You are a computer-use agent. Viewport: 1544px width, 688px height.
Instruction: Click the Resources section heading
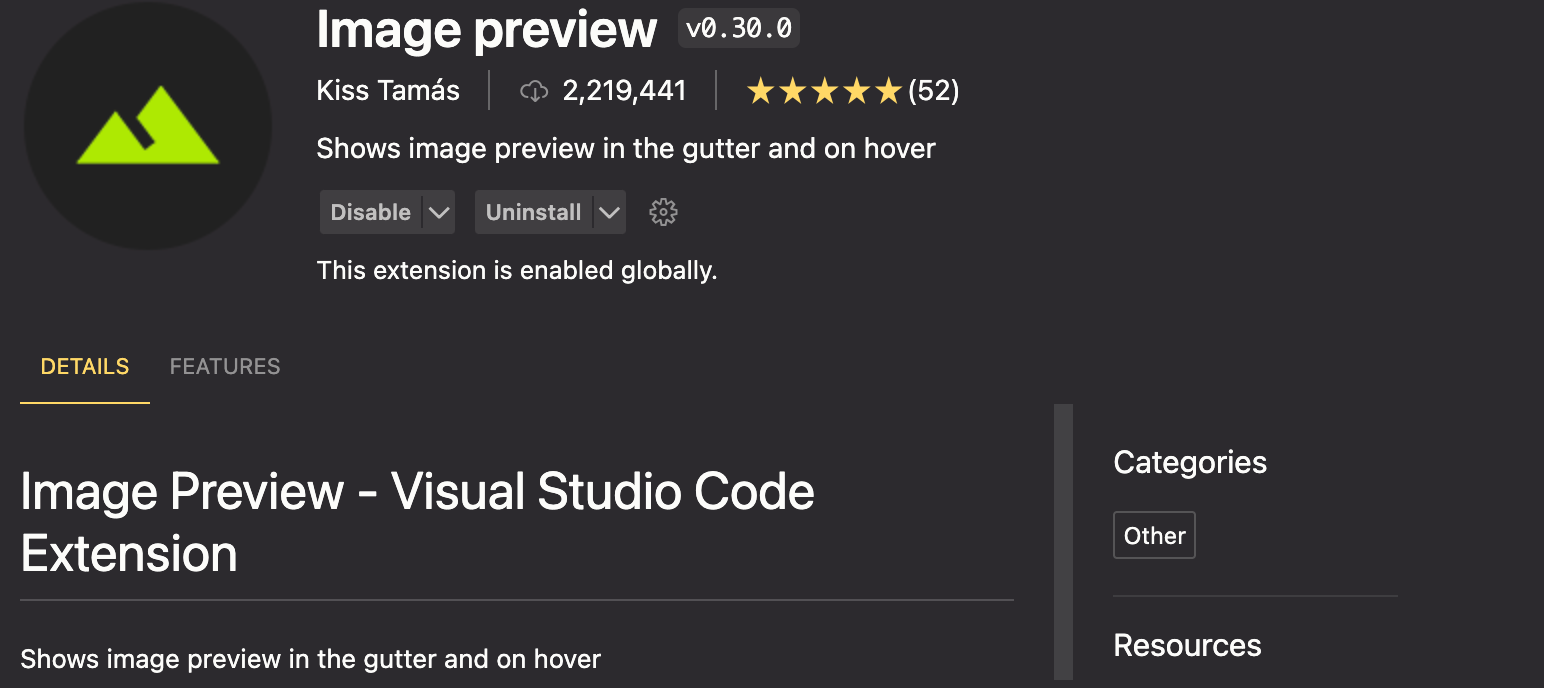(1187, 646)
